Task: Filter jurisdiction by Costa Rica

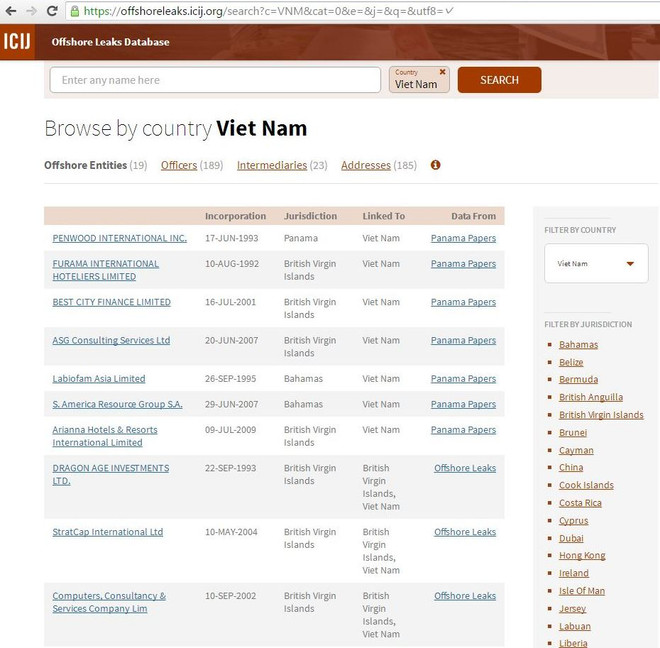Action: point(580,503)
